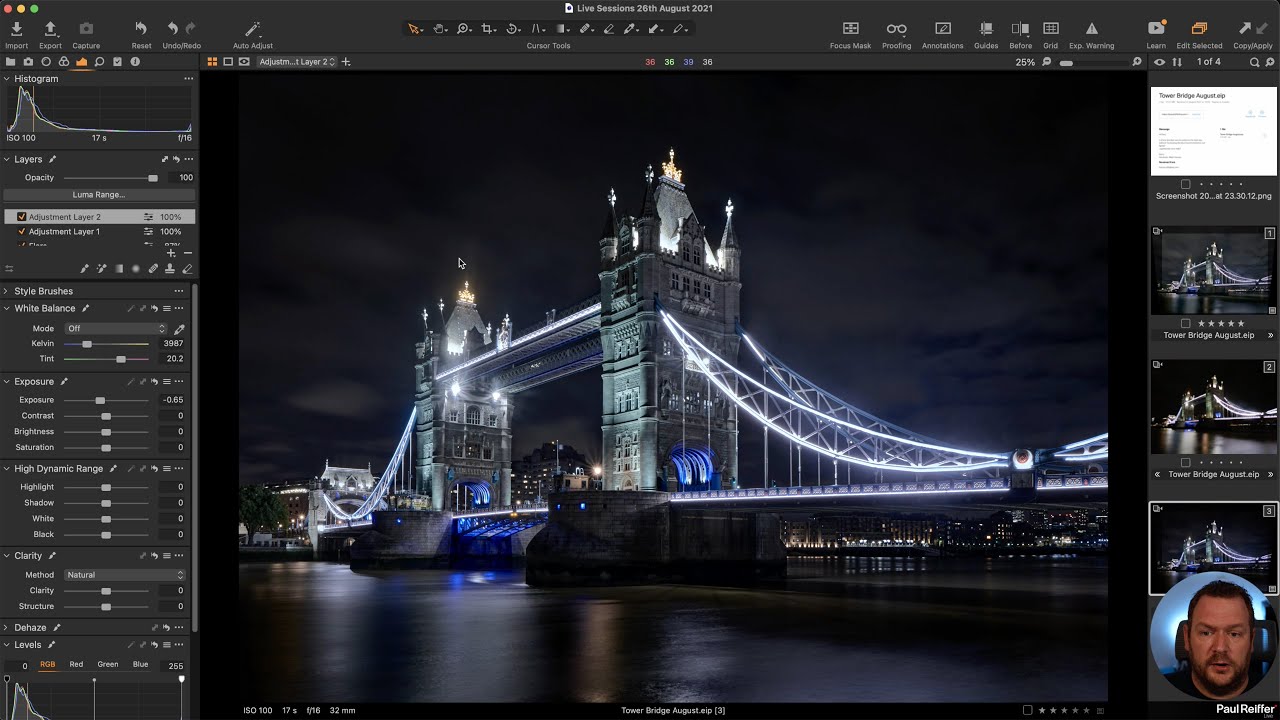Open Histogram panel three-dots menu
The height and width of the screenshot is (720, 1280).
(x=188, y=78)
